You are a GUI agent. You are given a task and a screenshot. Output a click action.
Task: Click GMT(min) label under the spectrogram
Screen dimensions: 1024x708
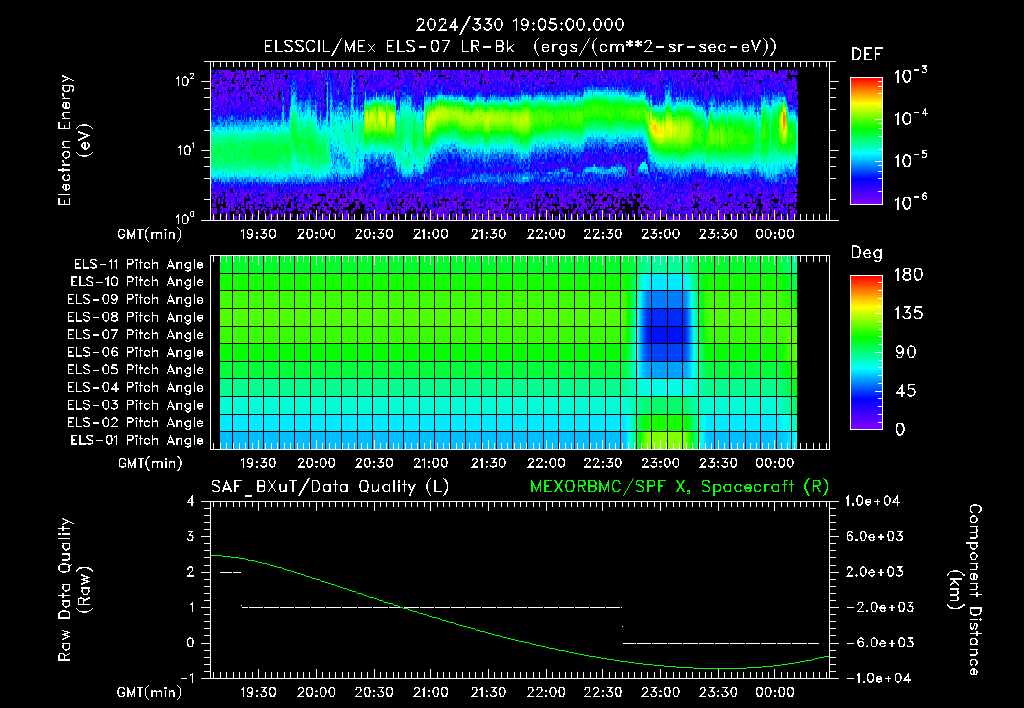tap(150, 234)
